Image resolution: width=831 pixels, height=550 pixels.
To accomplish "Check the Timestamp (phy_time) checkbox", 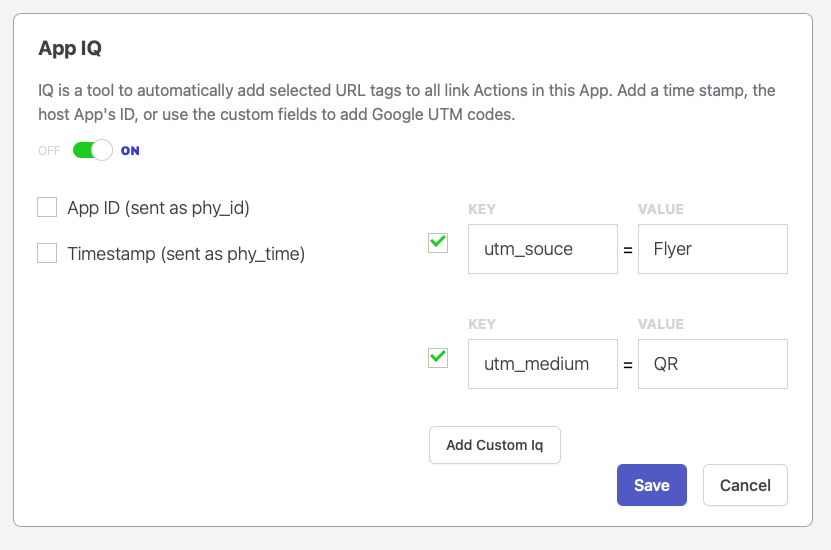I will click(x=47, y=253).
